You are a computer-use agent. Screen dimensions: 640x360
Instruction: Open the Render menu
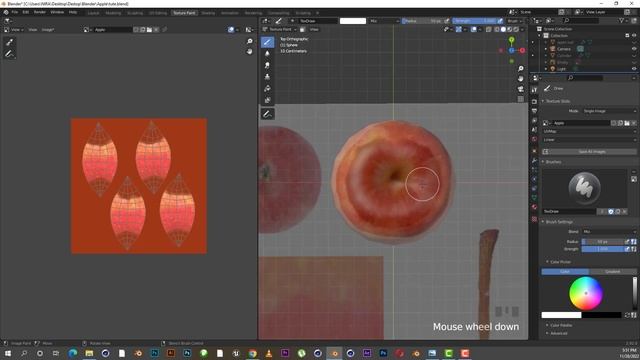pyautogui.click(x=40, y=12)
